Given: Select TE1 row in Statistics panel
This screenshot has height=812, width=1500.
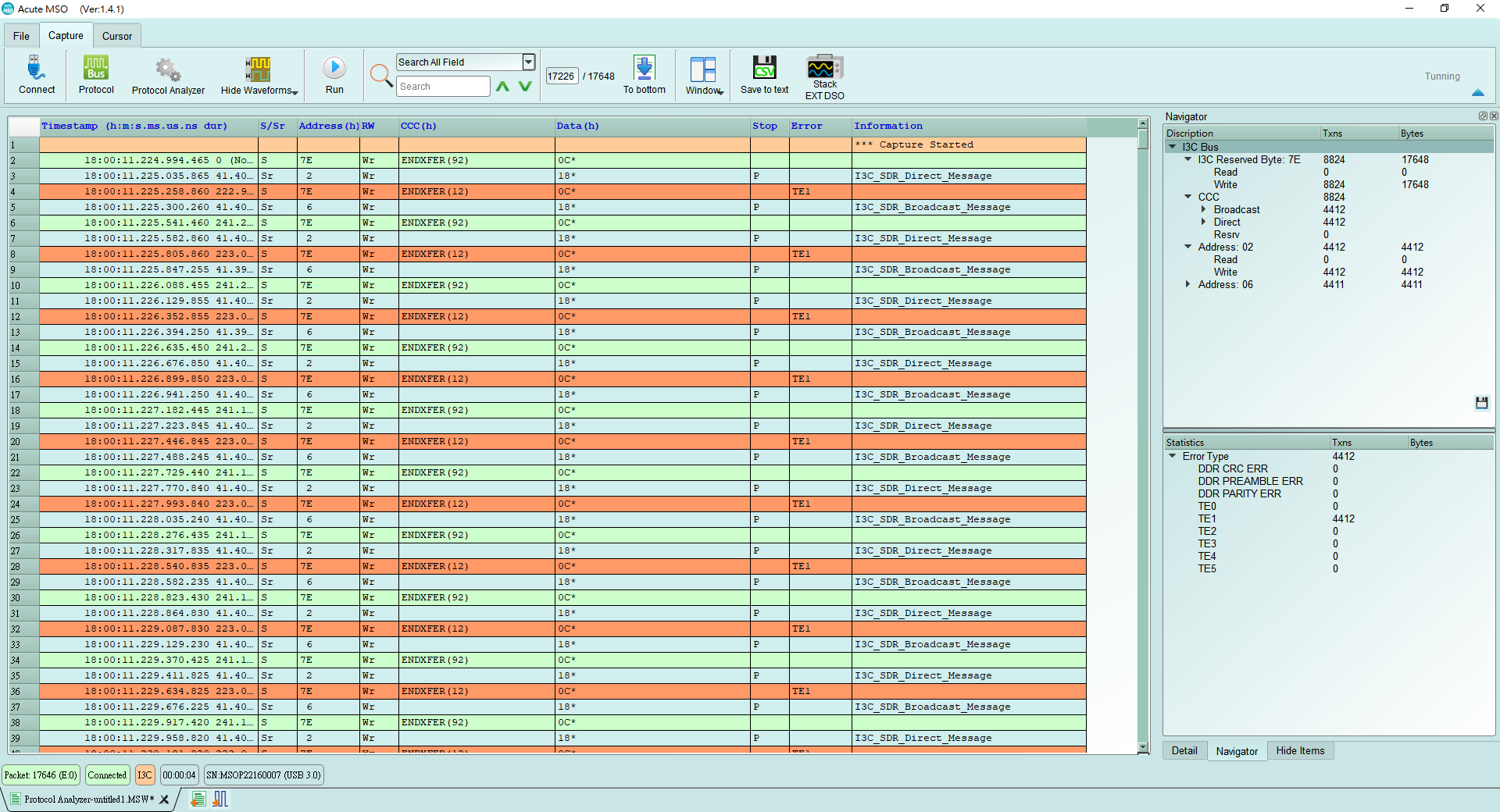Looking at the screenshot, I should coord(1328,518).
